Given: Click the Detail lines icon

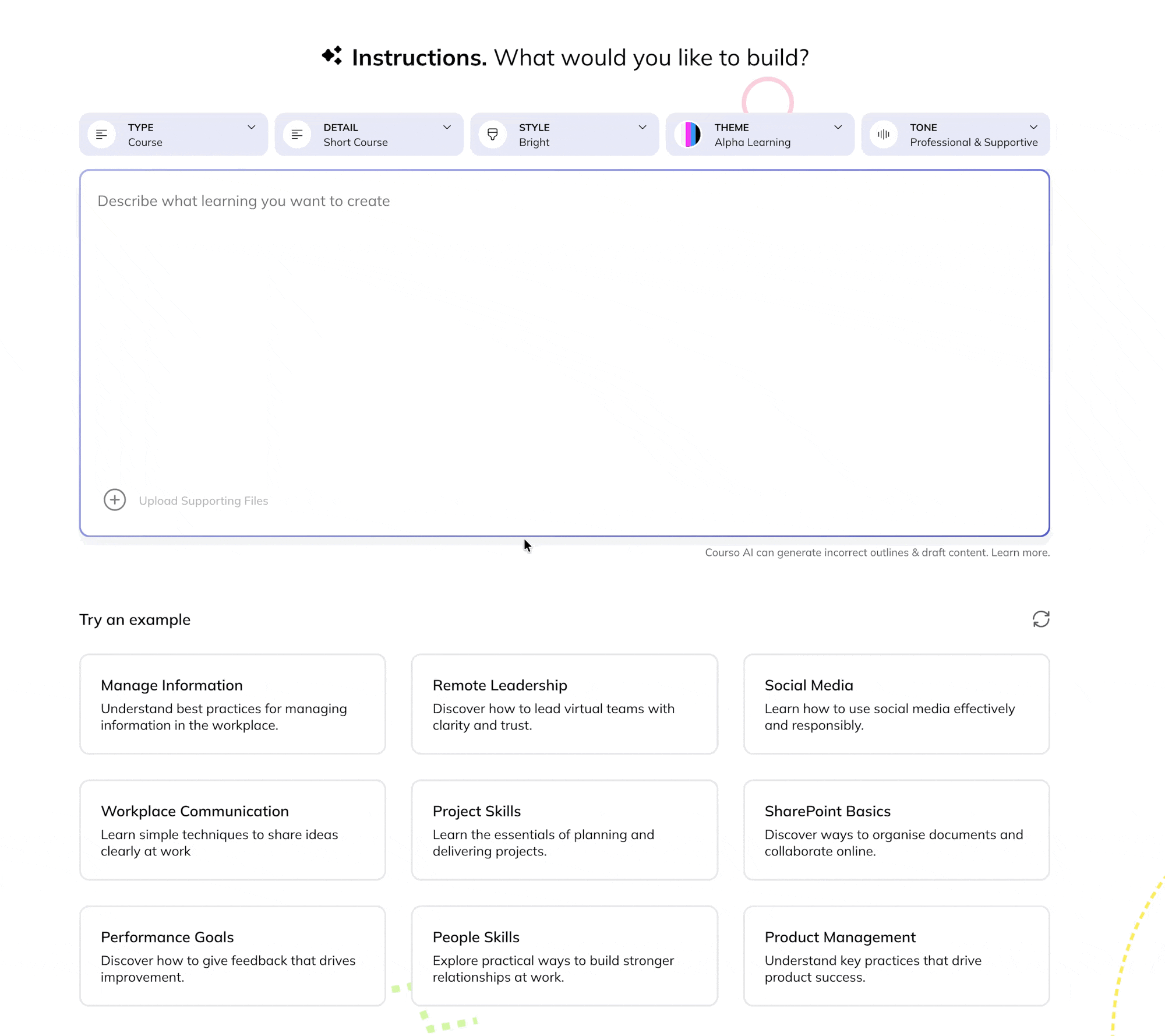Looking at the screenshot, I should (297, 135).
